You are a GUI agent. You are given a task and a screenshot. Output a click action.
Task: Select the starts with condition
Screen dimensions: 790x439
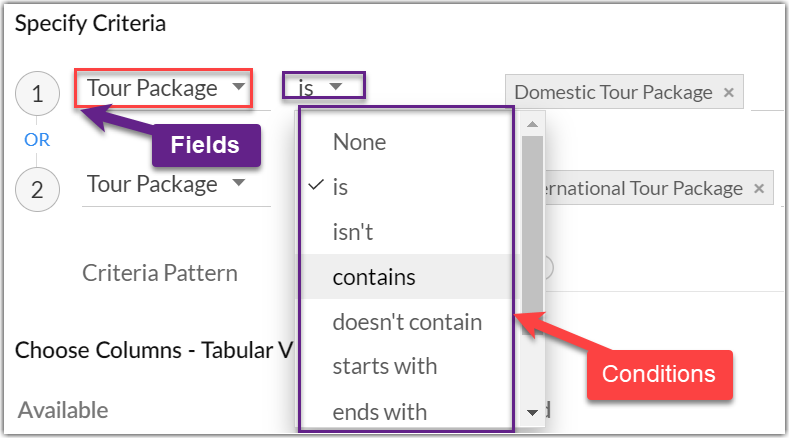pos(384,366)
